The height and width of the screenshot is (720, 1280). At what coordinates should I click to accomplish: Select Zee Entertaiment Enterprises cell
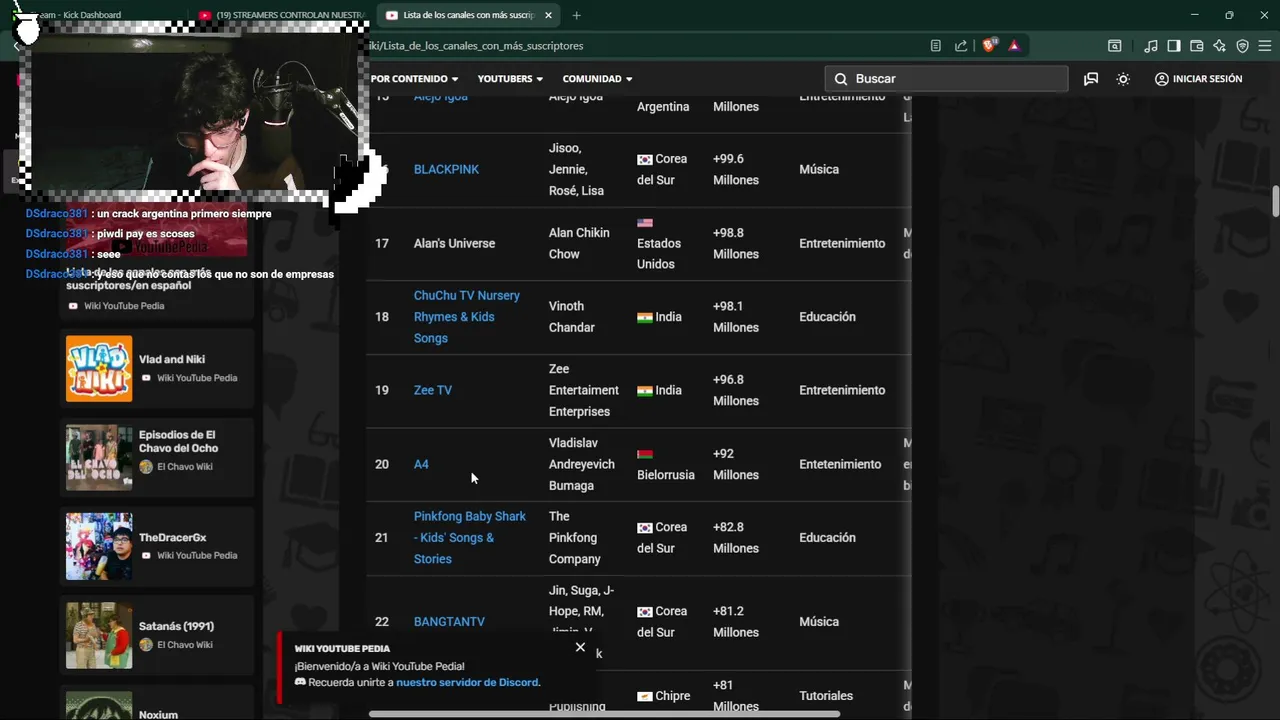[x=584, y=391]
